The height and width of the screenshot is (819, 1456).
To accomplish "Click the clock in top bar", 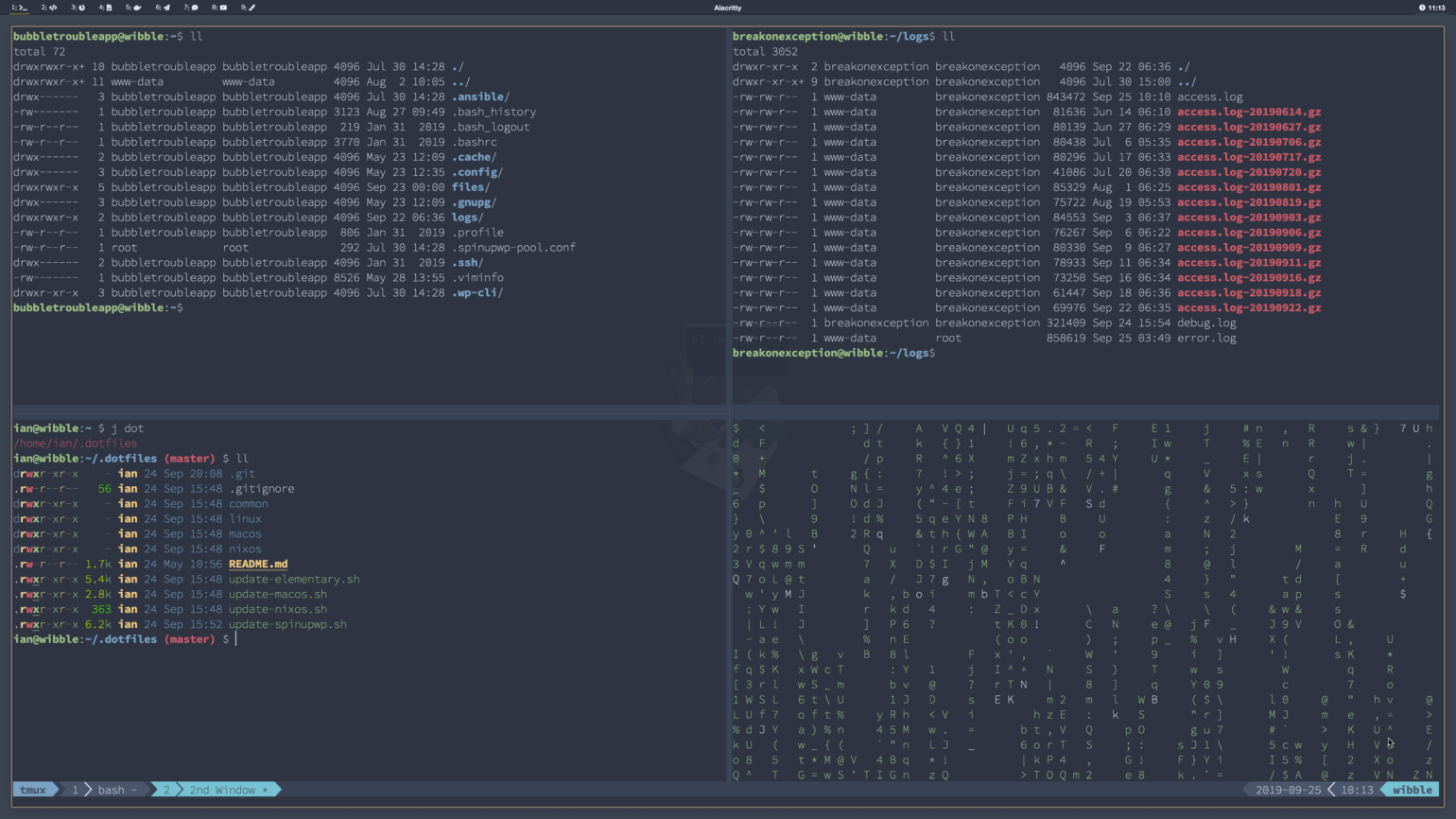I will pyautogui.click(x=1431, y=8).
